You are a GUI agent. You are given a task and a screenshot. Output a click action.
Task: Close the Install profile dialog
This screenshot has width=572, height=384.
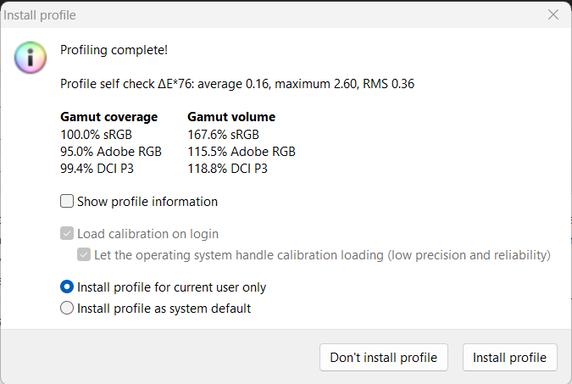(553, 15)
